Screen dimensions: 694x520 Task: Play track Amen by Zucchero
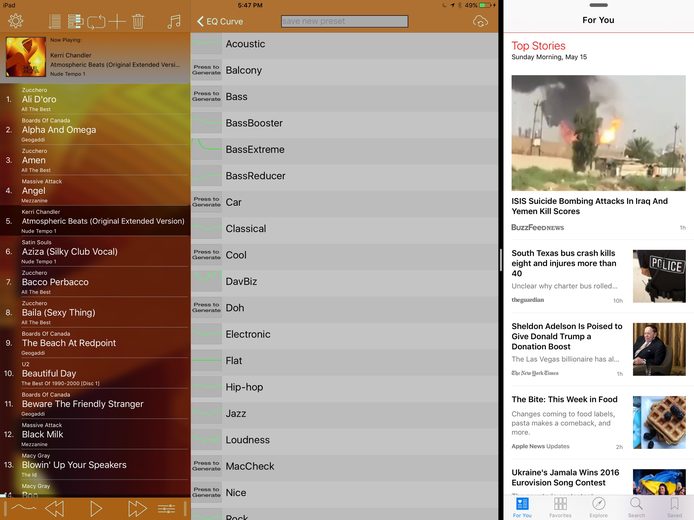click(95, 160)
